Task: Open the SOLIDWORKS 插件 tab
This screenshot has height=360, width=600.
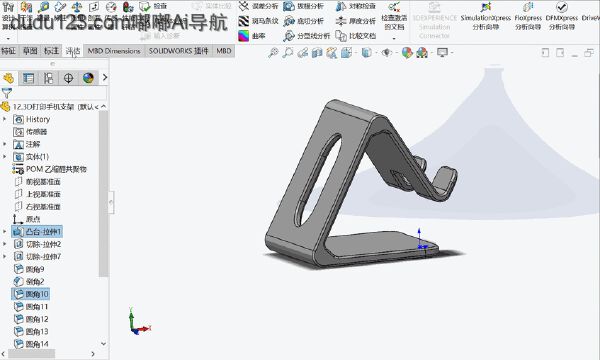Action: [x=178, y=51]
